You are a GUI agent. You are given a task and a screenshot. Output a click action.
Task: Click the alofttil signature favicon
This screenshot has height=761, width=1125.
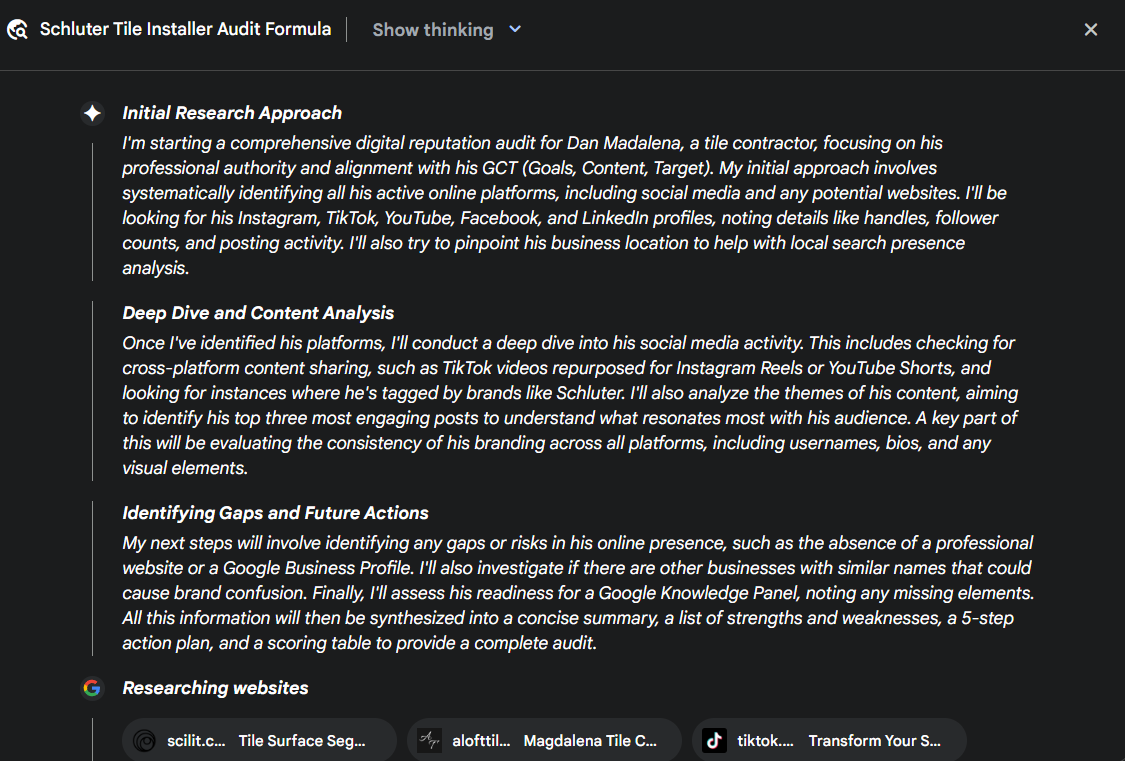429,740
